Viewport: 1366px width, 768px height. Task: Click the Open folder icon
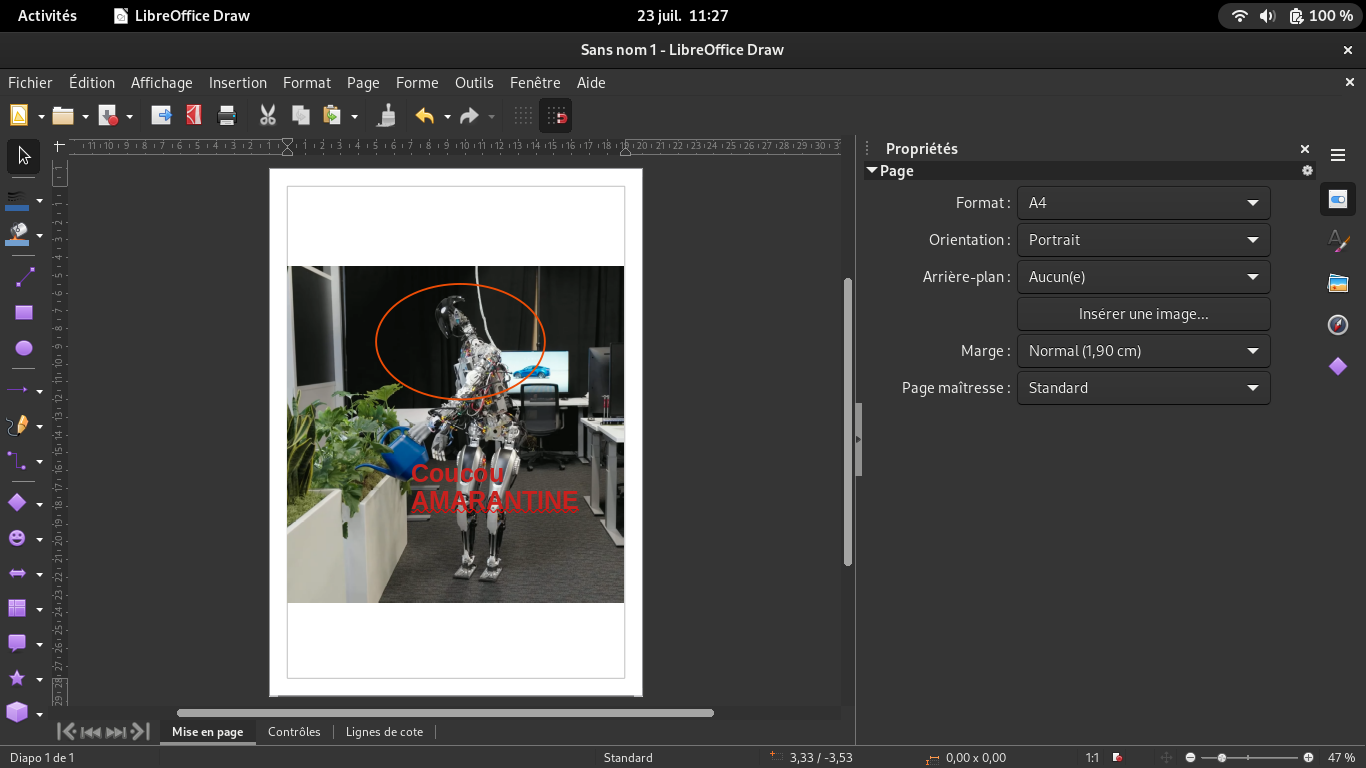coord(63,116)
